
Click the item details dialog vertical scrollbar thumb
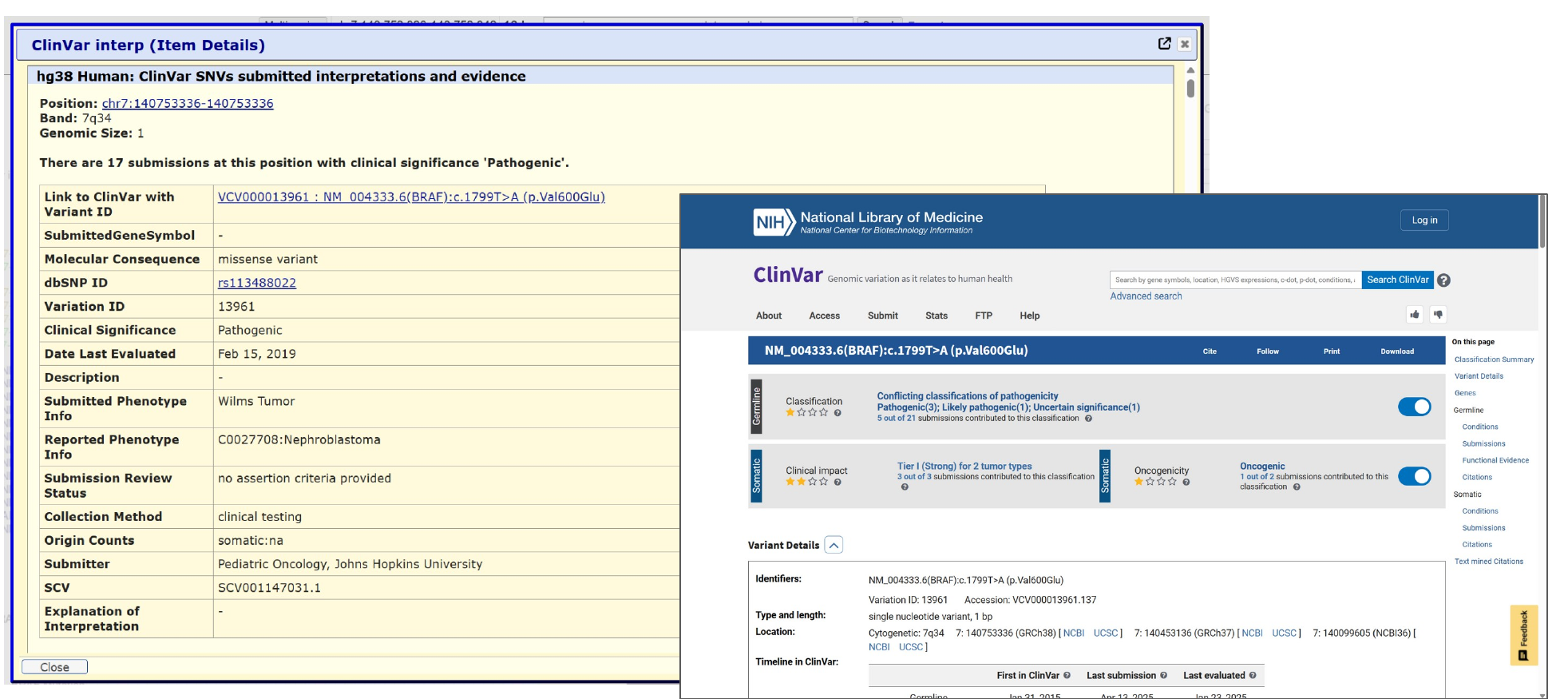click(1190, 88)
